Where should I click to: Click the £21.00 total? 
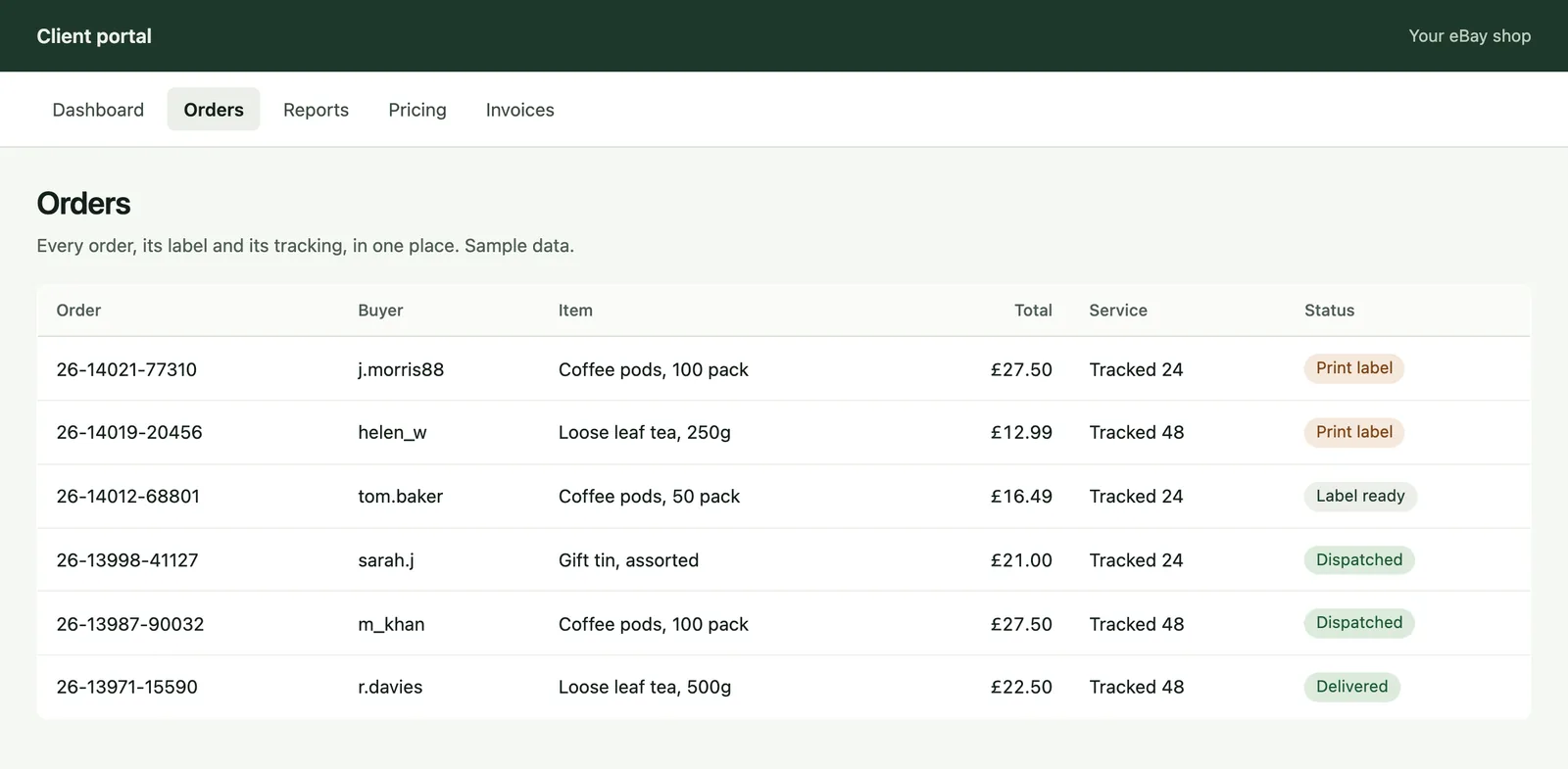click(x=1021, y=560)
